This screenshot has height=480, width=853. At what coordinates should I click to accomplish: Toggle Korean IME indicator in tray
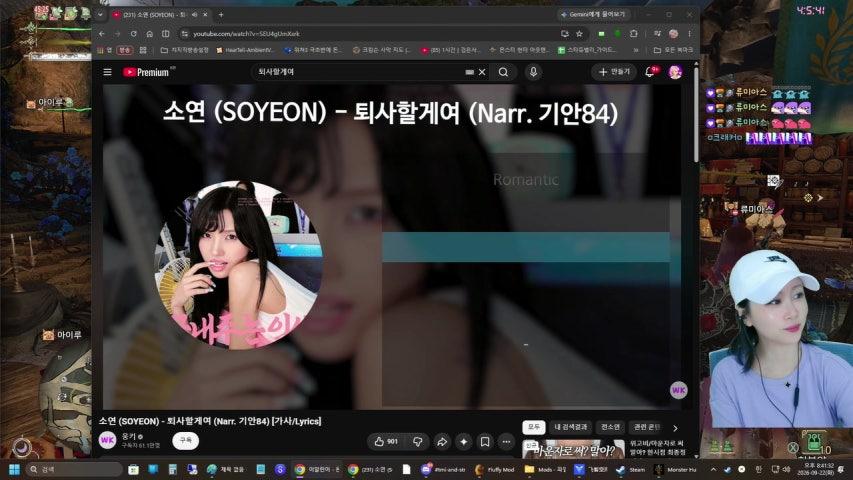(758, 469)
